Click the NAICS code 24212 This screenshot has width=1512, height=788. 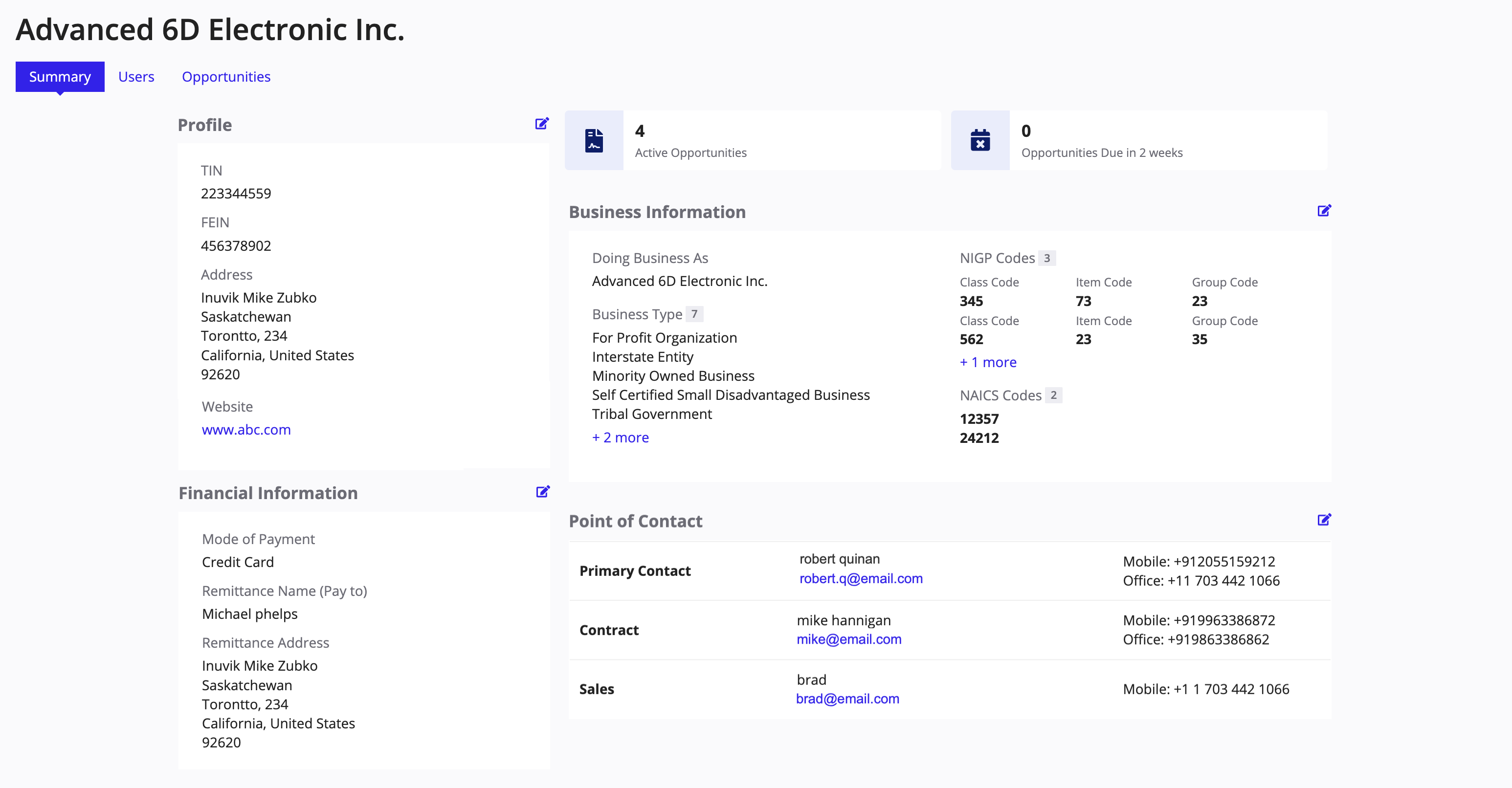click(979, 438)
